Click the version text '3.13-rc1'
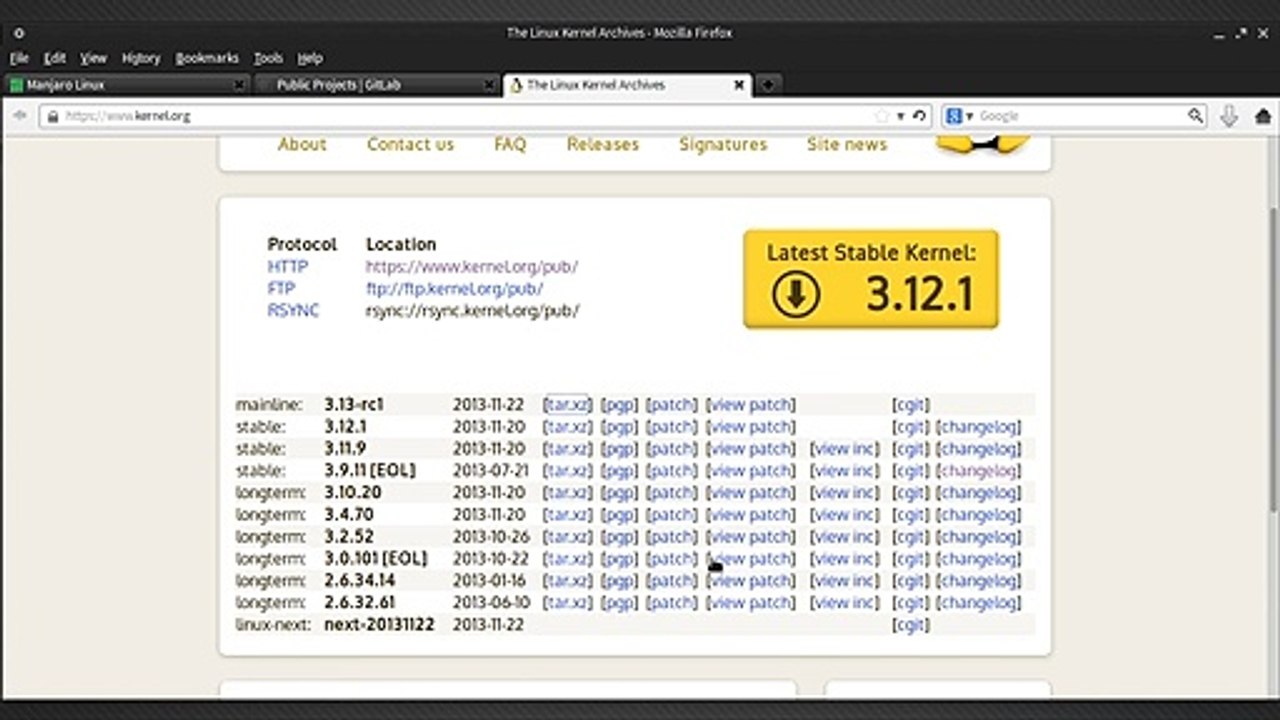This screenshot has width=1280, height=720. click(x=354, y=405)
